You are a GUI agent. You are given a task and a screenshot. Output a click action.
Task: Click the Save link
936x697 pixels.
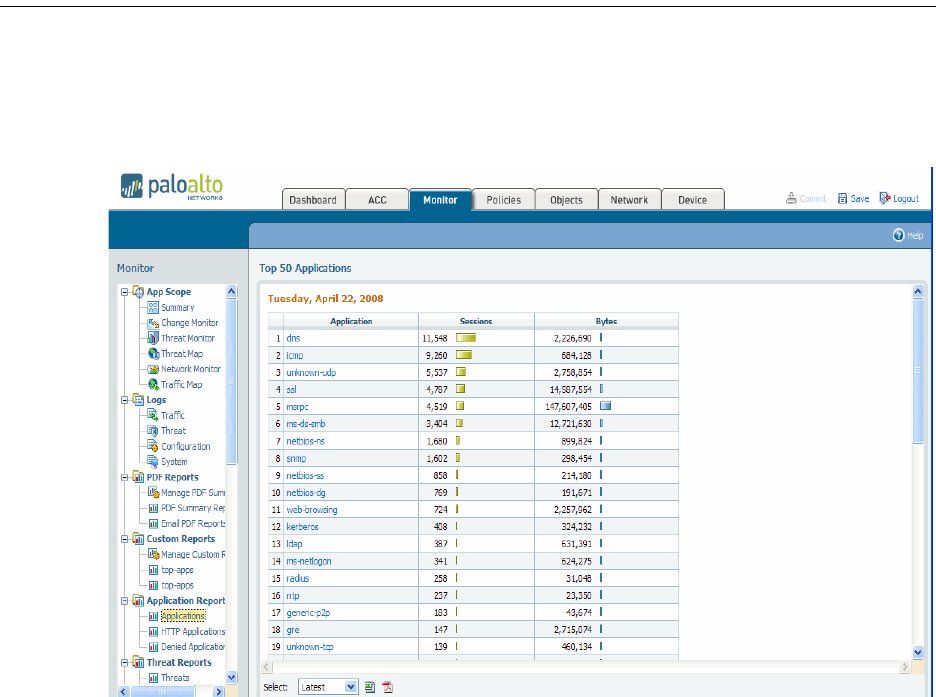point(854,199)
